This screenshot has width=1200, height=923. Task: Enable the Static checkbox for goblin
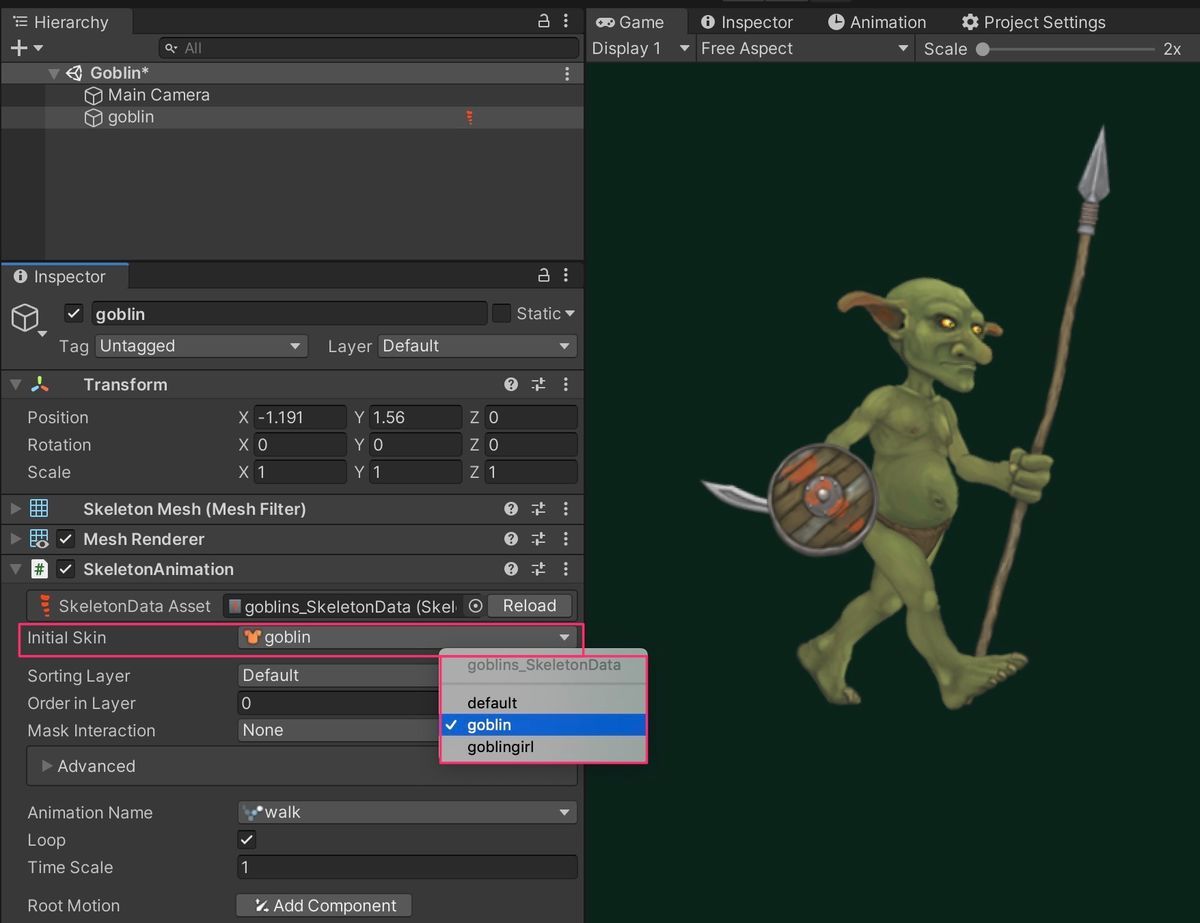(500, 313)
